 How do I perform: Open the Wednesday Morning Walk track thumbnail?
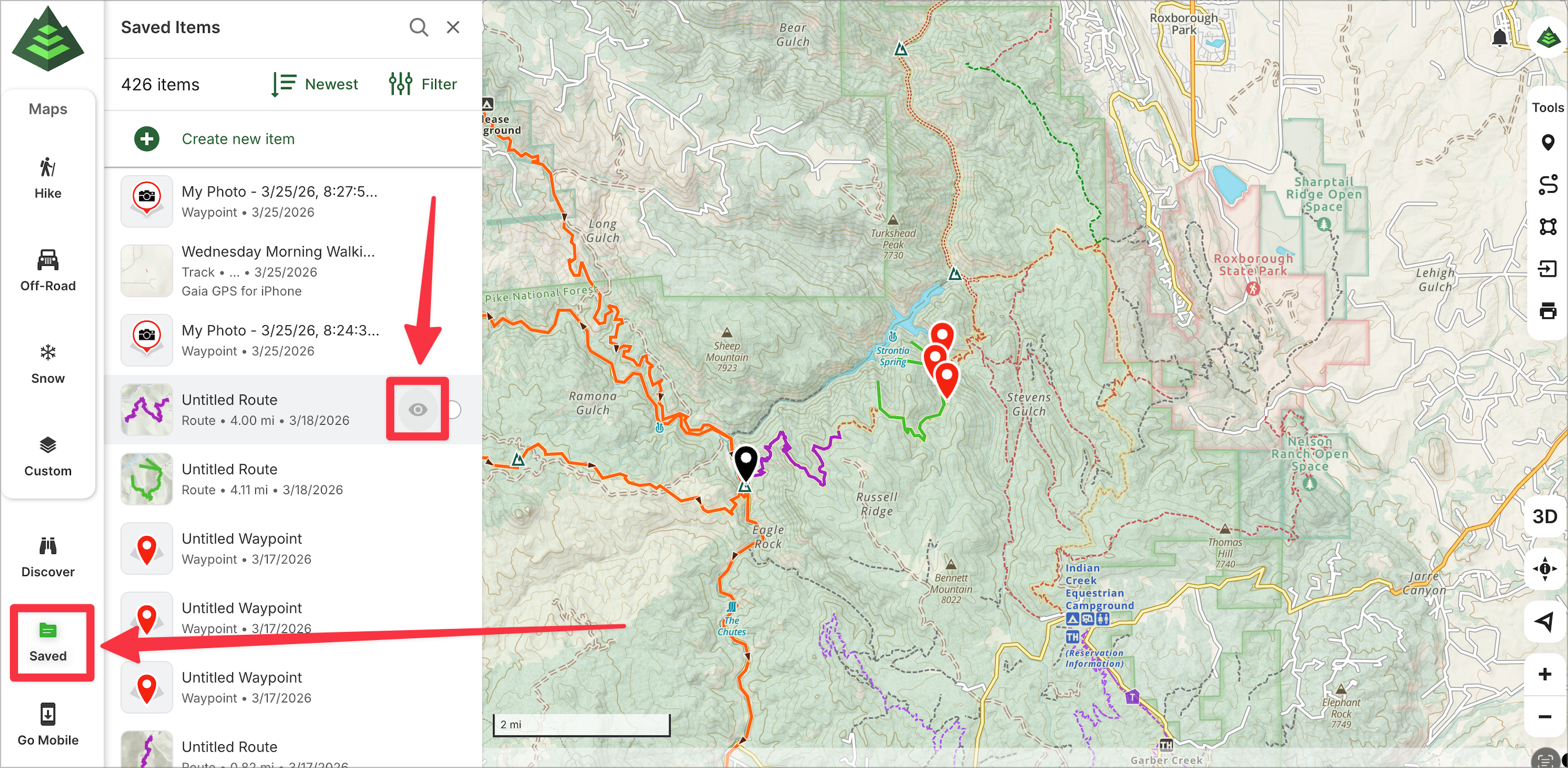(147, 271)
